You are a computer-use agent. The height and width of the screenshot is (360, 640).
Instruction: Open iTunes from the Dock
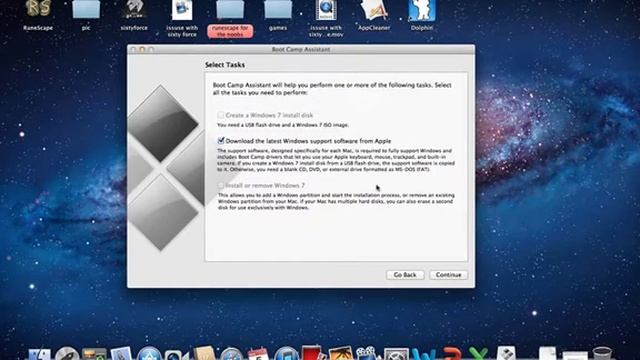pos(286,354)
